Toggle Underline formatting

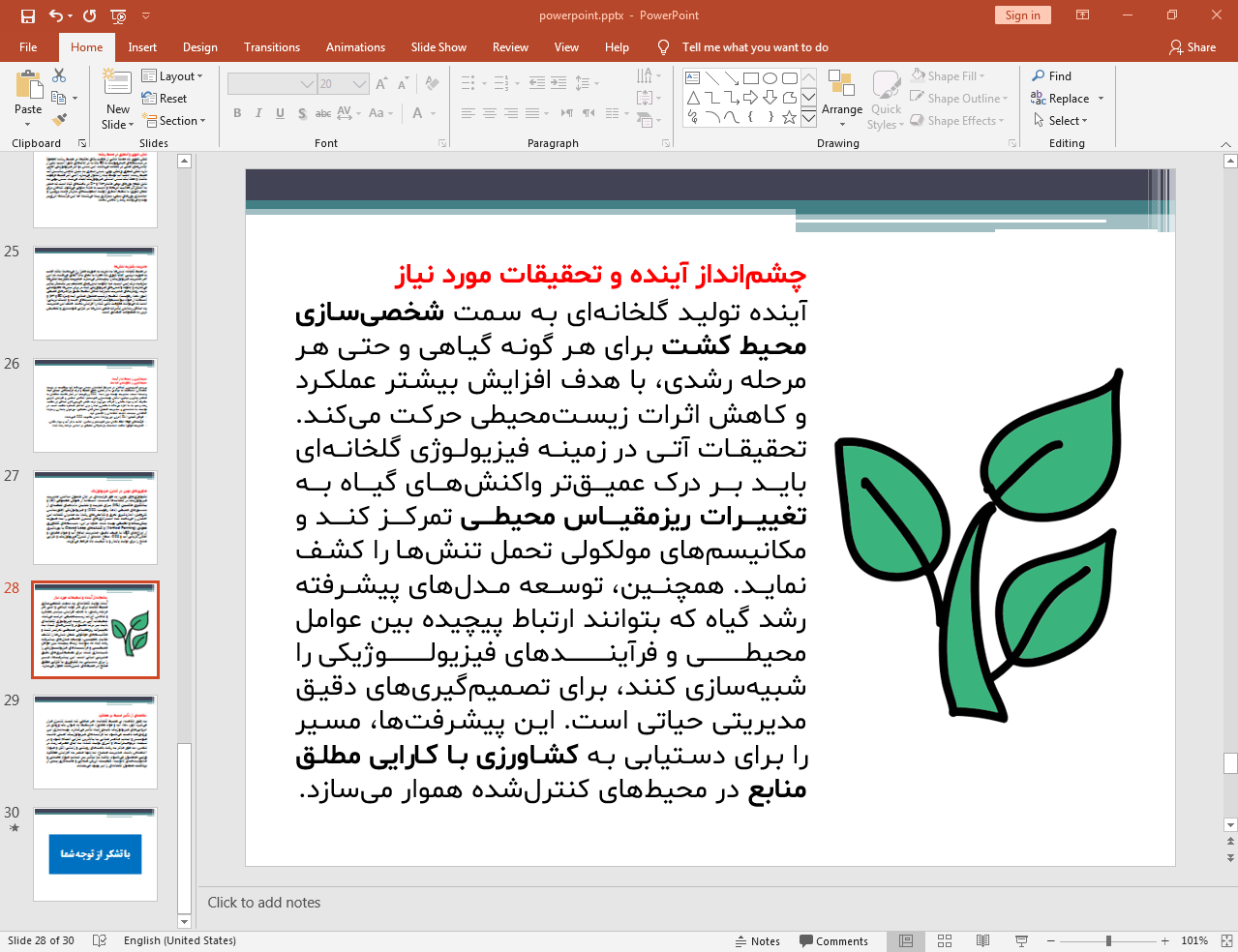pyautogui.click(x=279, y=113)
